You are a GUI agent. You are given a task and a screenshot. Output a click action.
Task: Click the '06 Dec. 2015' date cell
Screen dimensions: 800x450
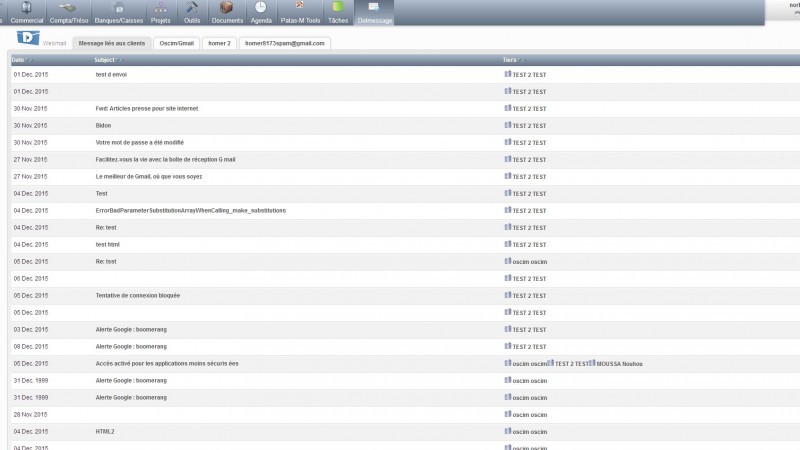tap(31, 279)
